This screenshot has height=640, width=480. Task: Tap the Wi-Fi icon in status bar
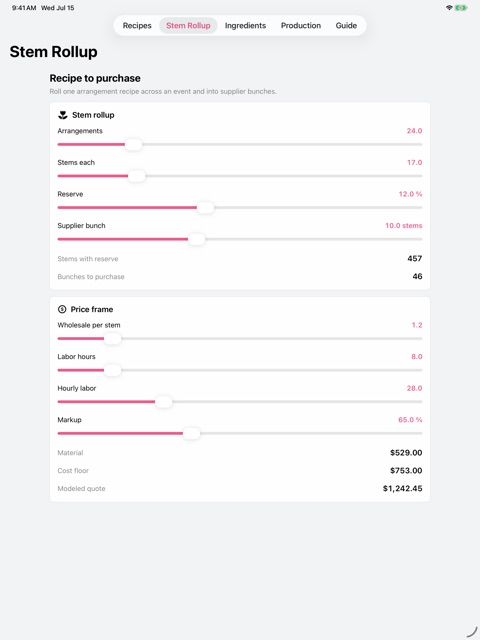click(449, 8)
